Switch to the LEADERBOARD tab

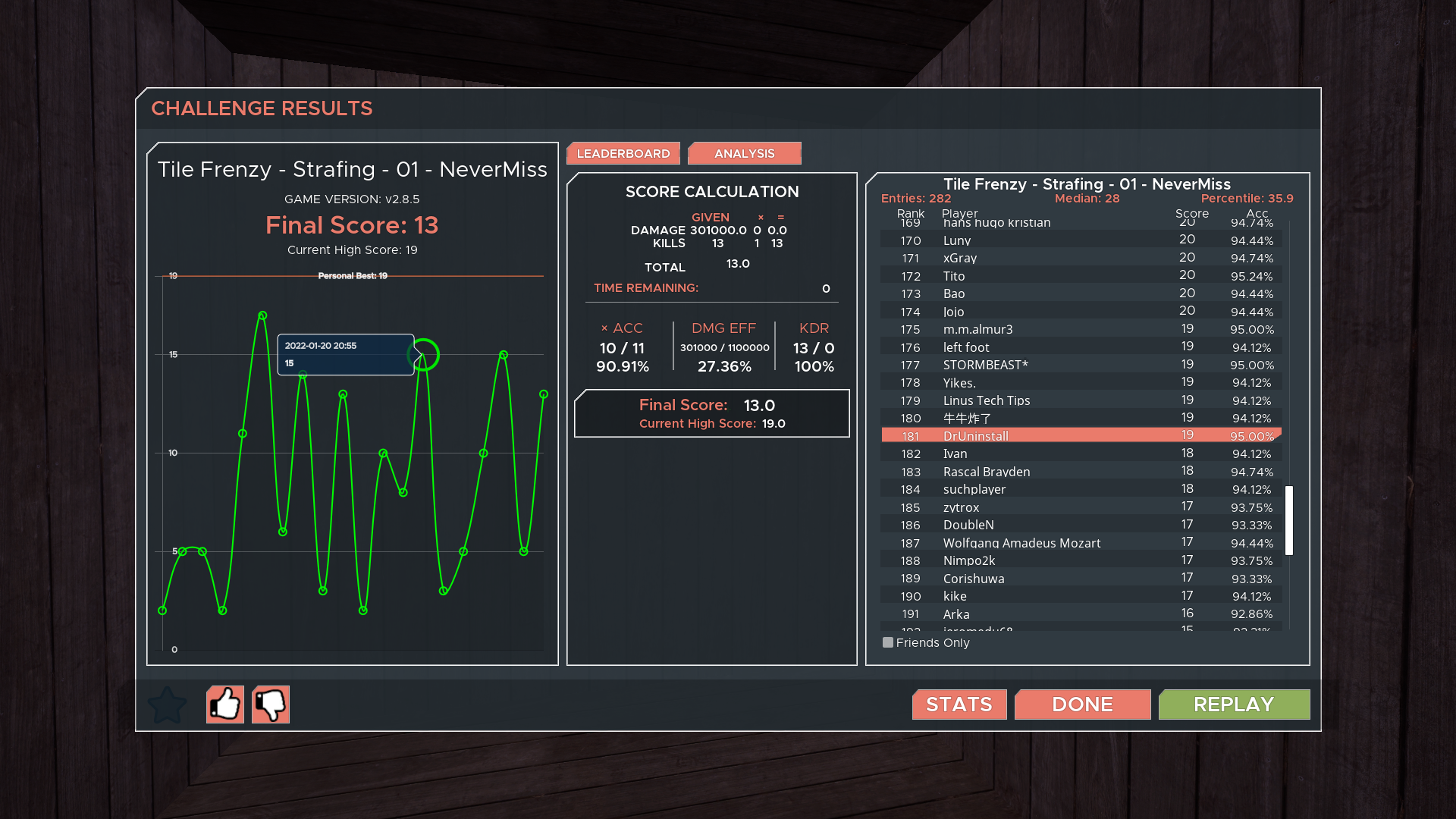click(623, 153)
